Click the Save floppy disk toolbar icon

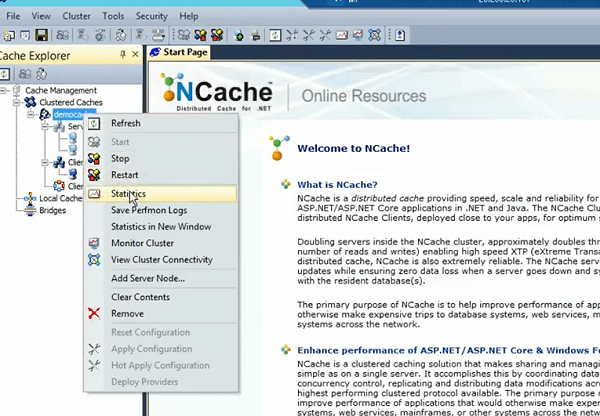[x=41, y=35]
